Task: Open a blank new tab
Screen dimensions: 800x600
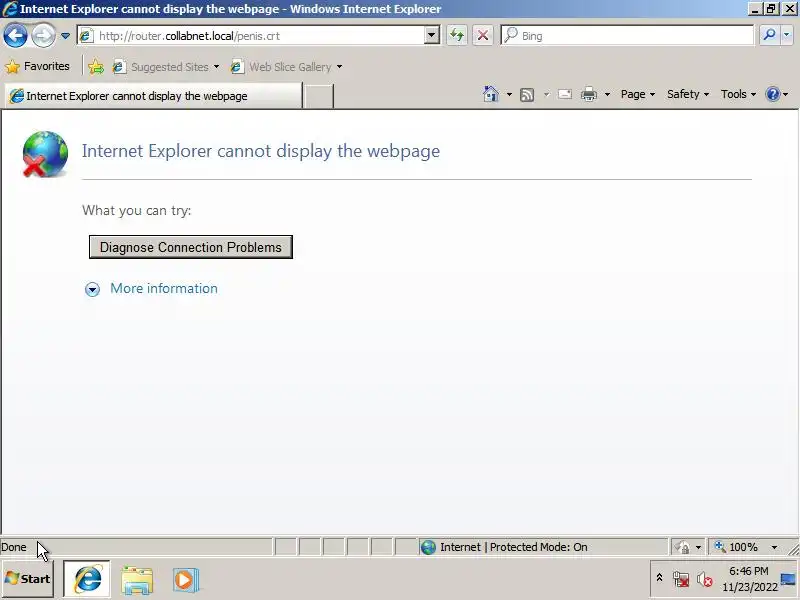Action: [x=318, y=96]
